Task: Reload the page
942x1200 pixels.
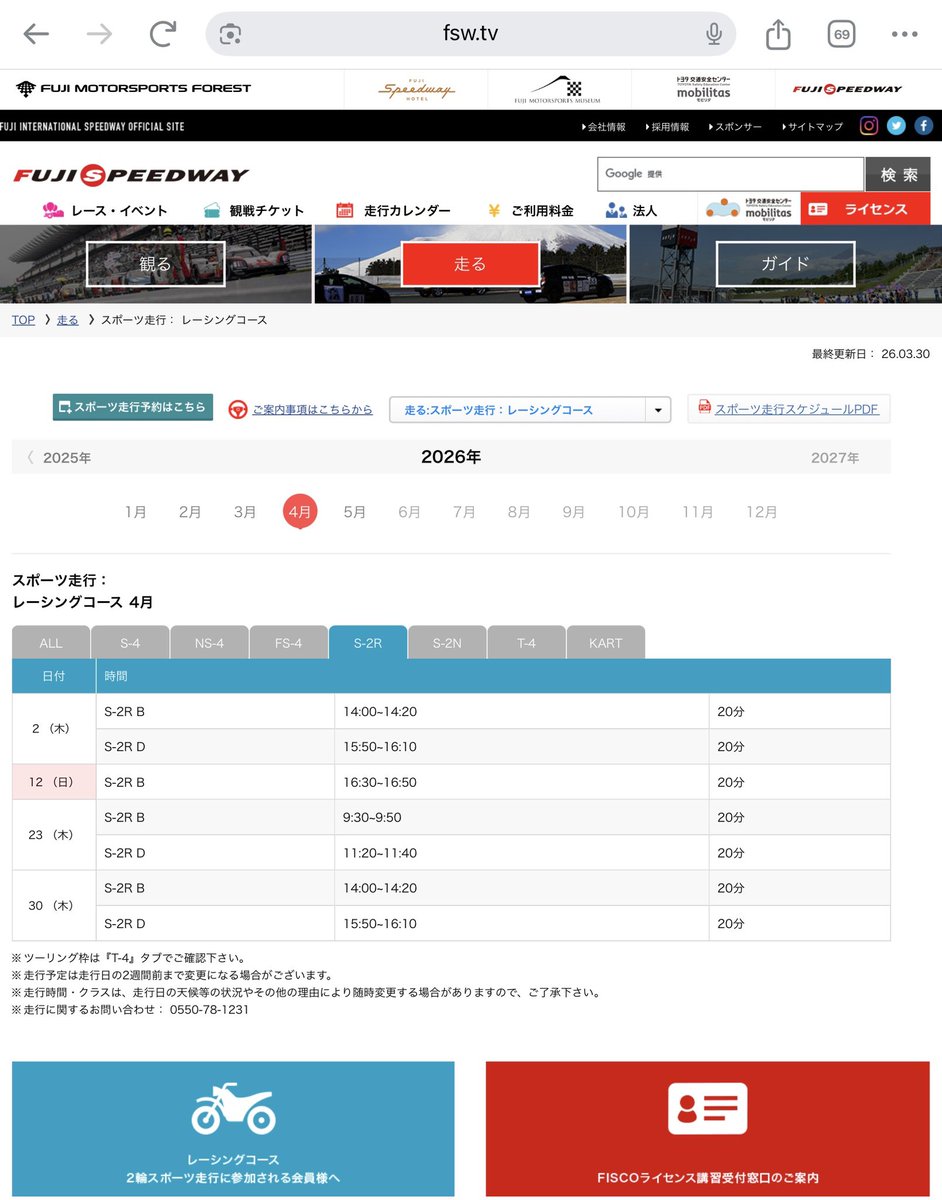Action: coord(162,34)
